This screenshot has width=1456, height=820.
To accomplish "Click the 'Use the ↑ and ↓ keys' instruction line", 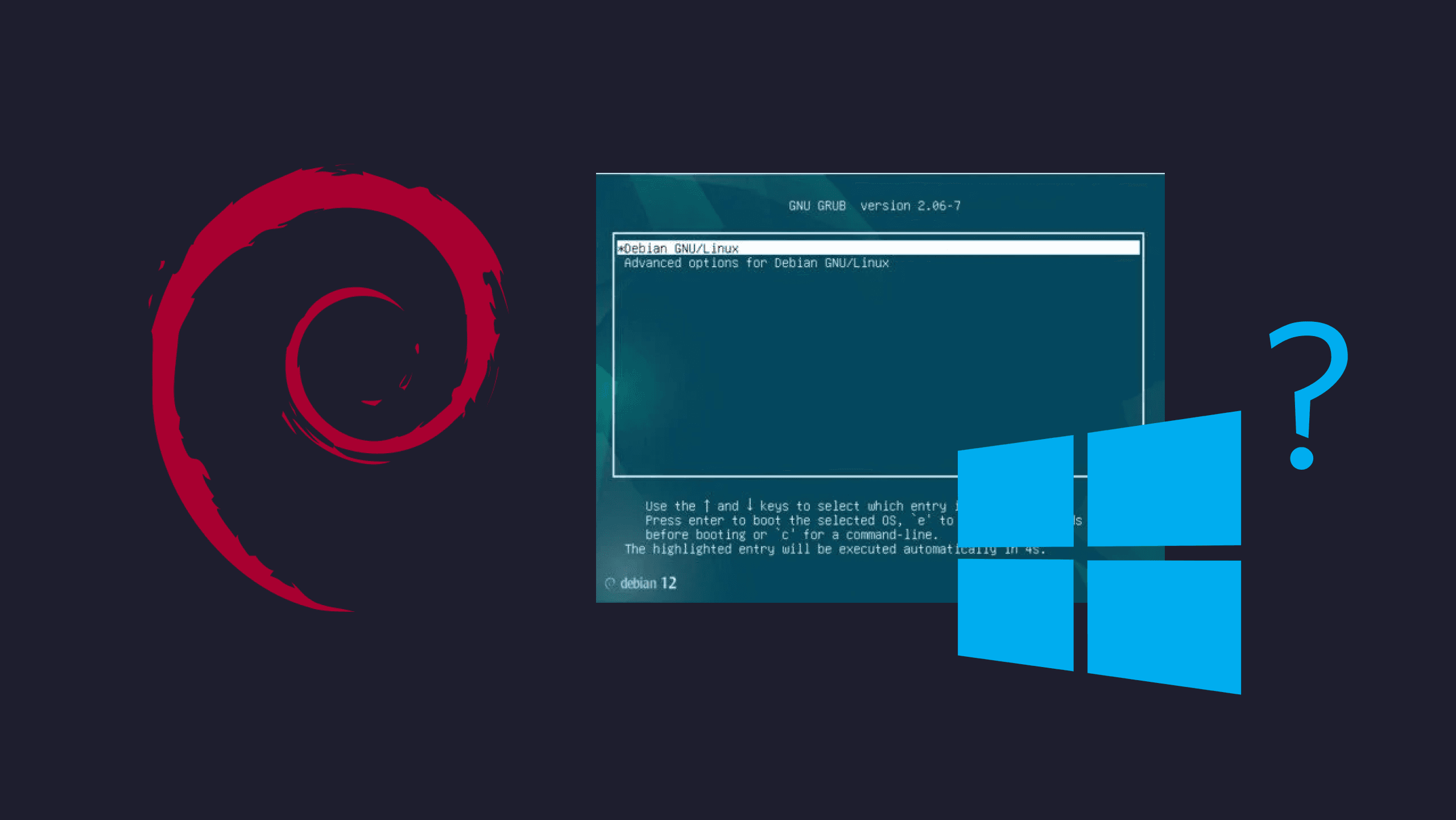I will point(801,506).
